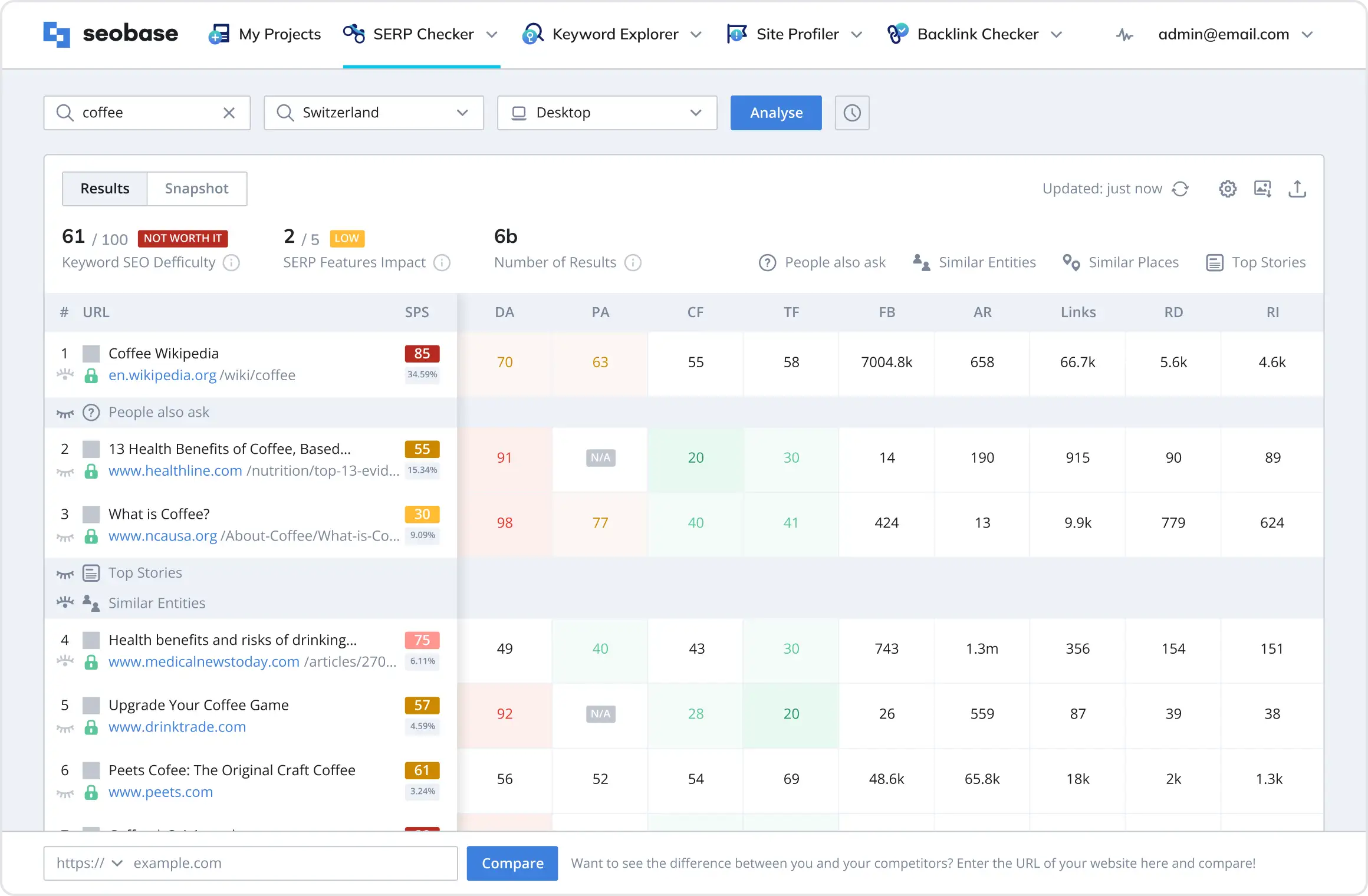Image resolution: width=1368 pixels, height=896 pixels.
Task: Open the https:// protocol dropdown
Action: click(x=90, y=864)
